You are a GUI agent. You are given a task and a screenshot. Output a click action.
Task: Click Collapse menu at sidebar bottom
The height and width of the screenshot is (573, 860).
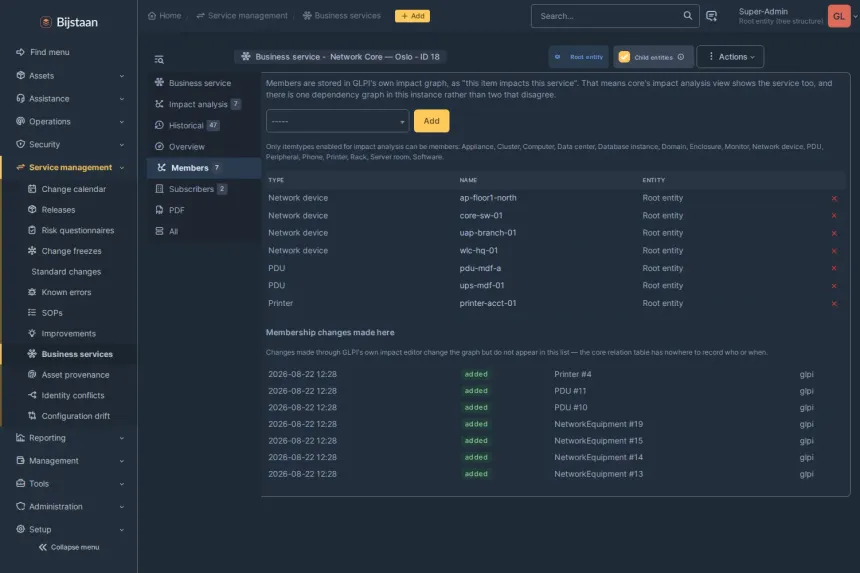[x=69, y=547]
